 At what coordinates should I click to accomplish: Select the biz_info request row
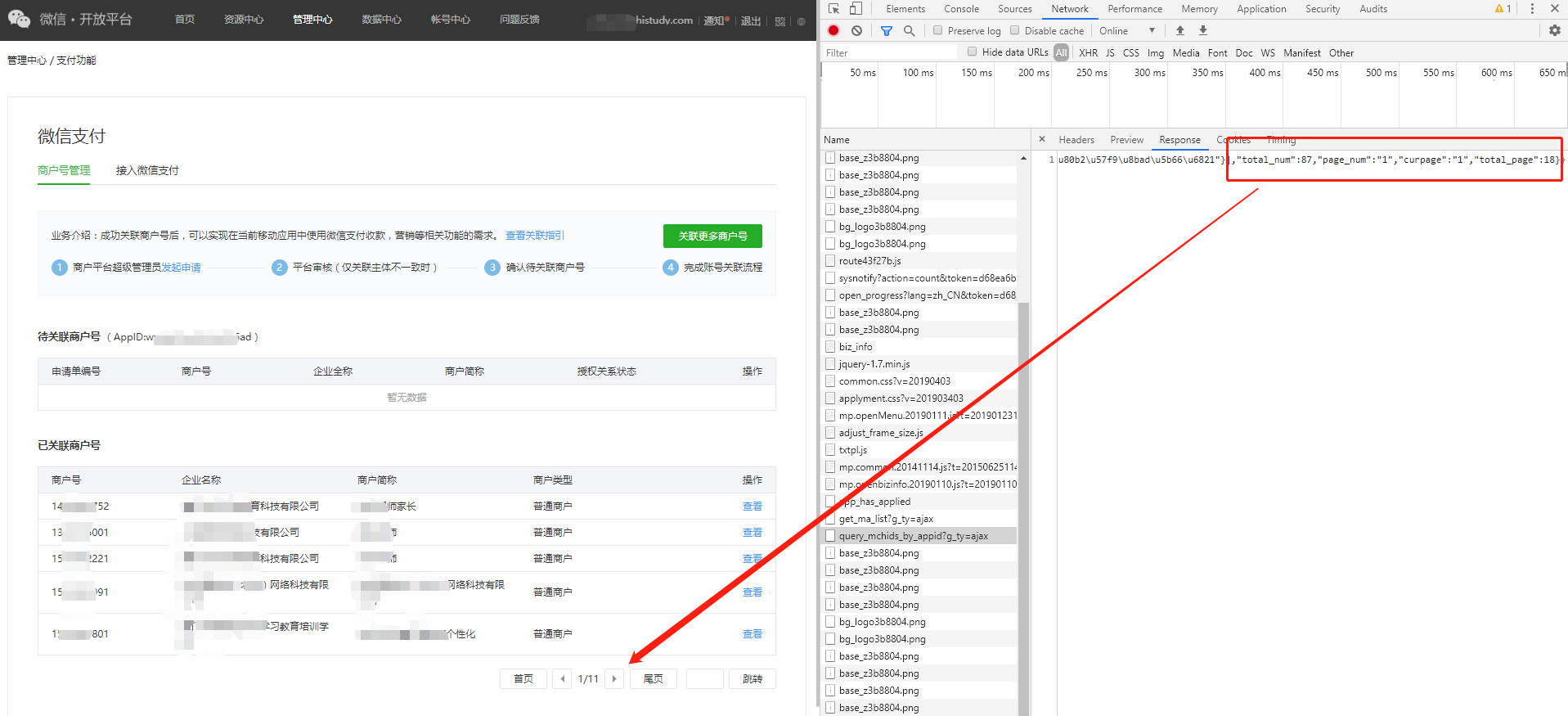coord(919,347)
